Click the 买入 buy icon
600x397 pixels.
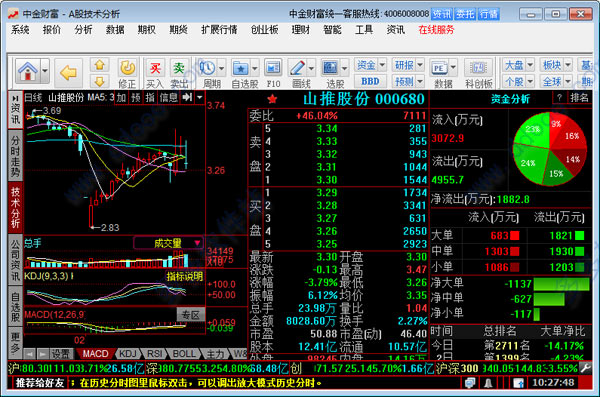155,69
